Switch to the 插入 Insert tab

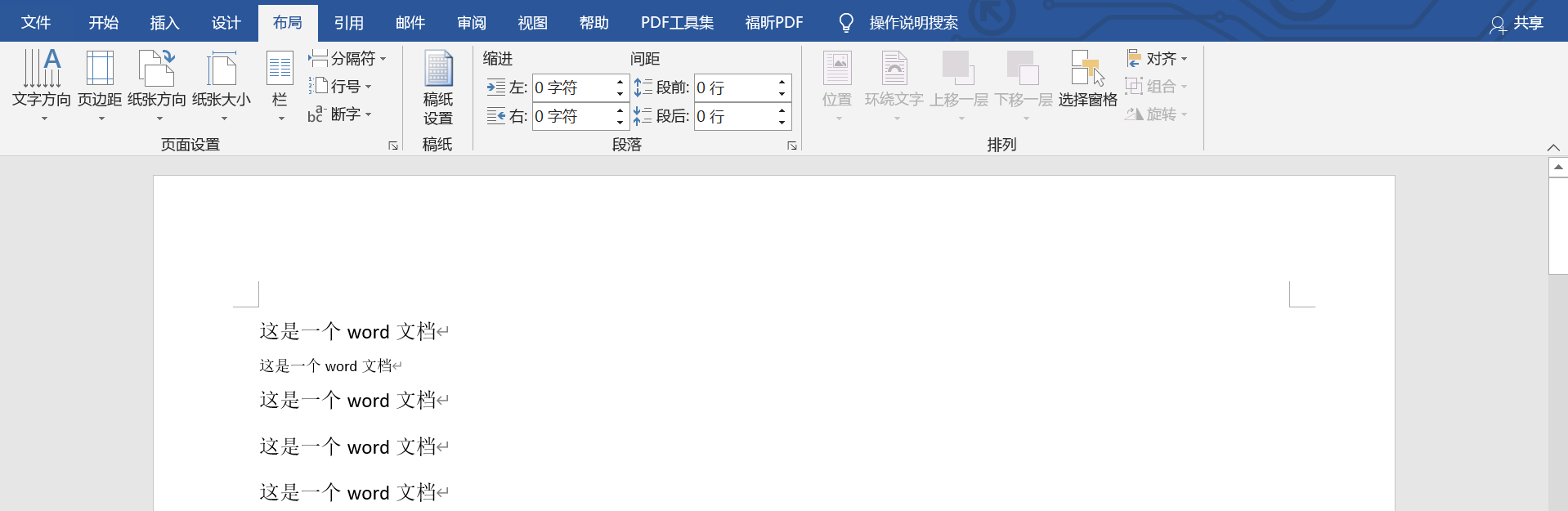[x=165, y=23]
